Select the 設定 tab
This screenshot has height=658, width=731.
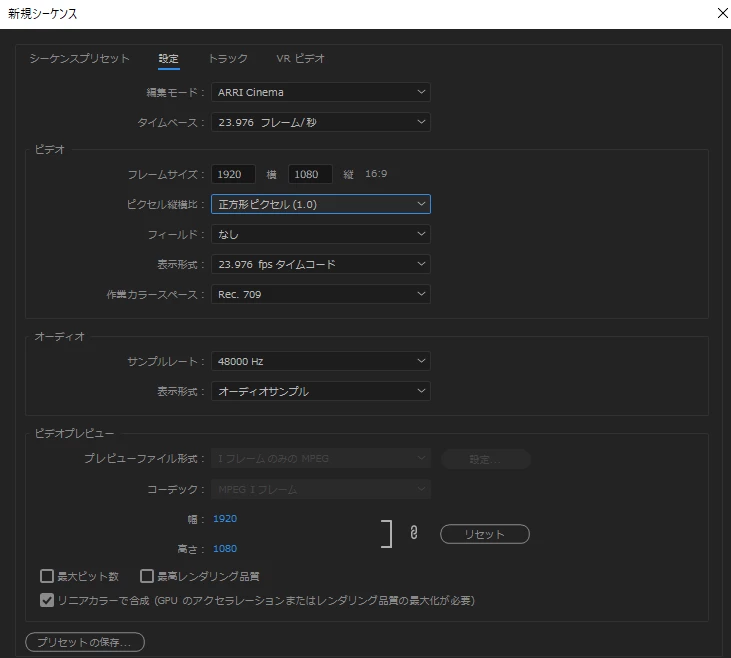pyautogui.click(x=168, y=58)
